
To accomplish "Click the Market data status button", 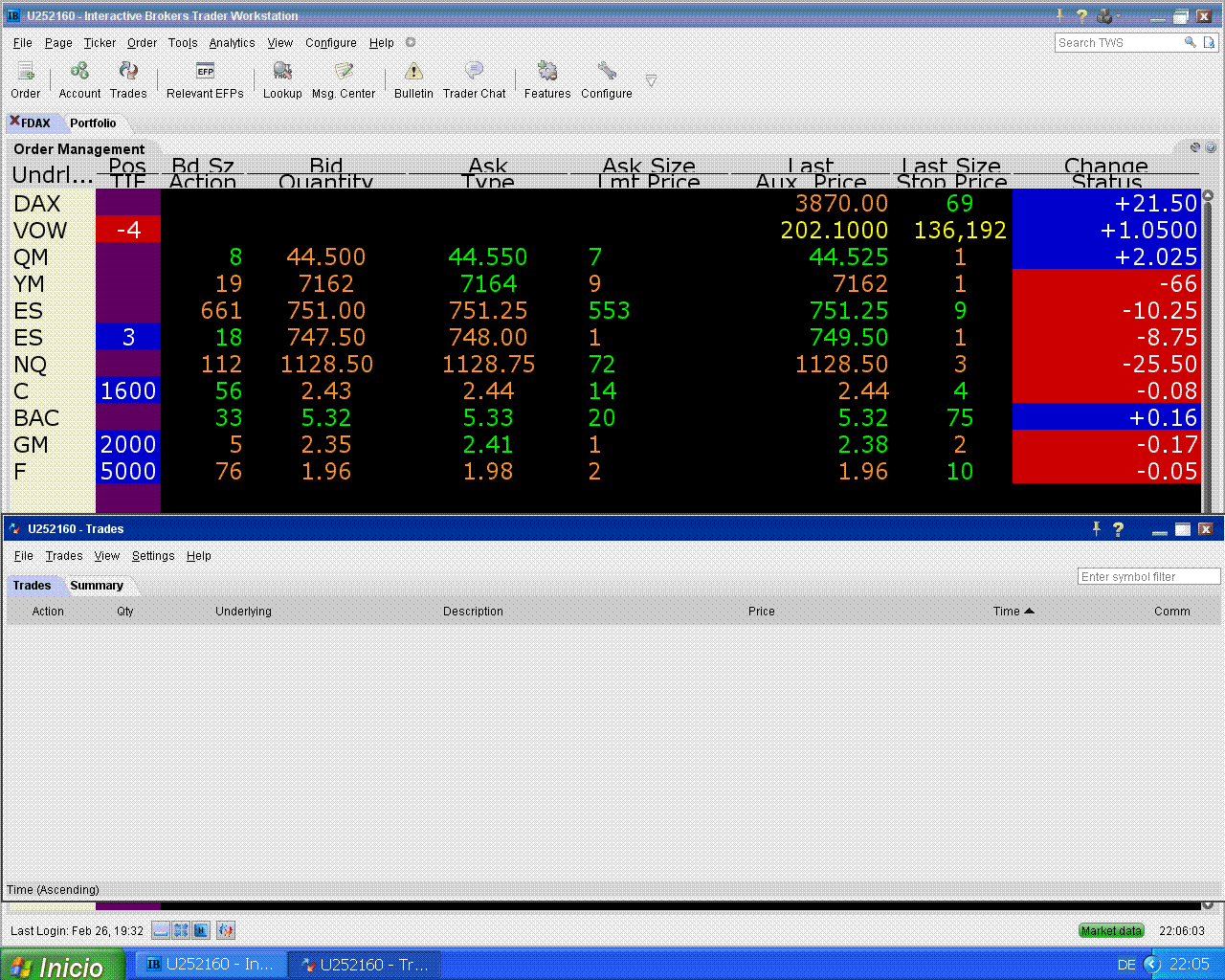I will tap(1111, 930).
